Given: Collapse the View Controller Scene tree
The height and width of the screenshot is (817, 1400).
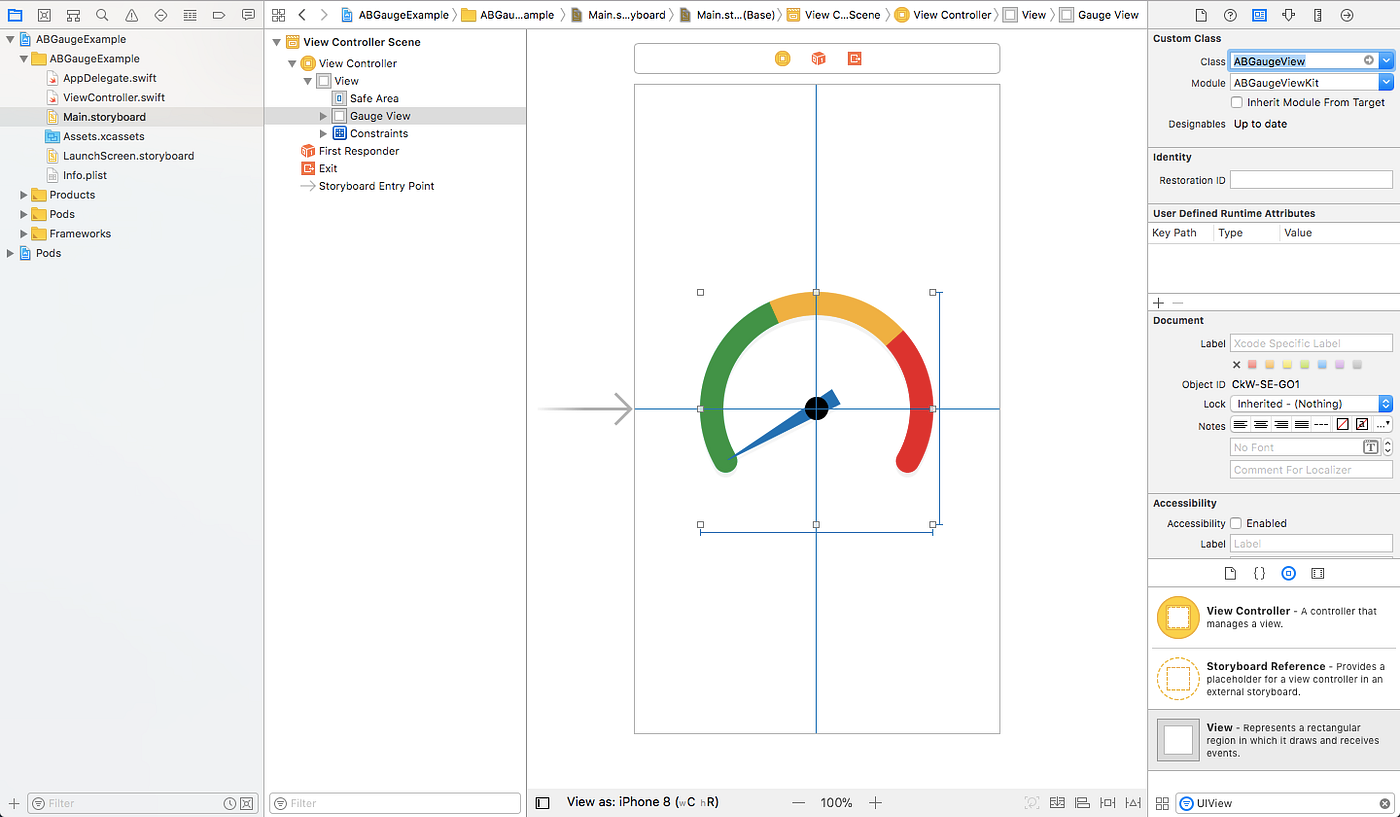Looking at the screenshot, I should pyautogui.click(x=277, y=42).
